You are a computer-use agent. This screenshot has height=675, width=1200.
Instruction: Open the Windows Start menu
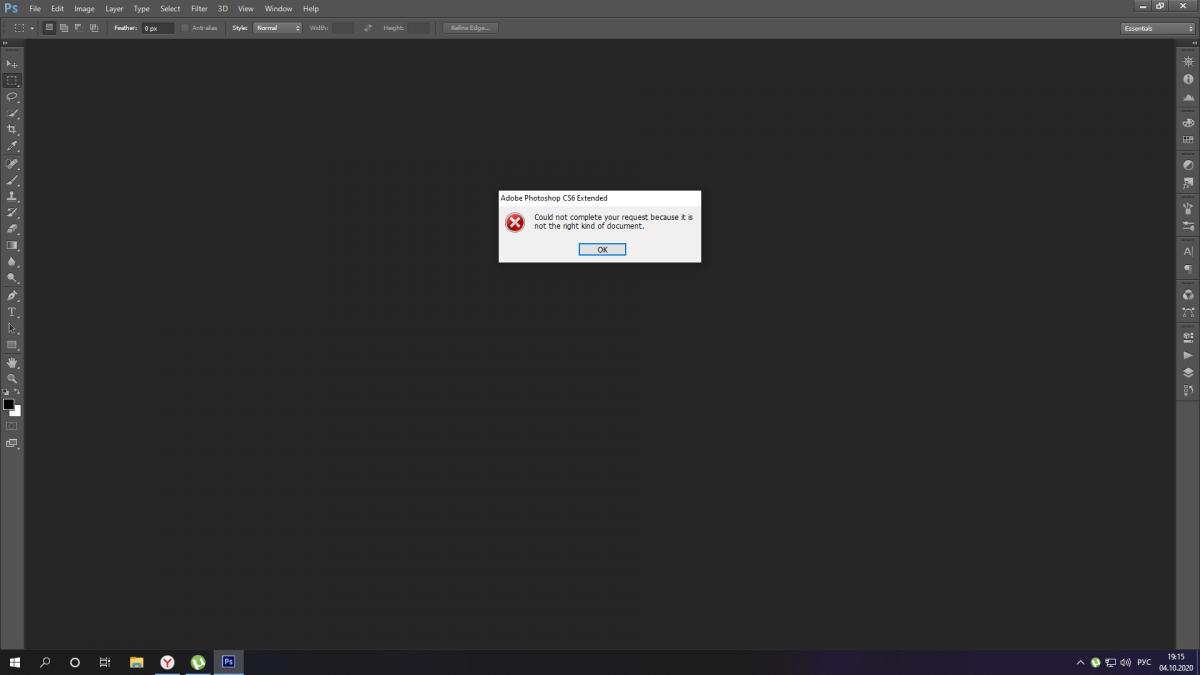point(15,662)
